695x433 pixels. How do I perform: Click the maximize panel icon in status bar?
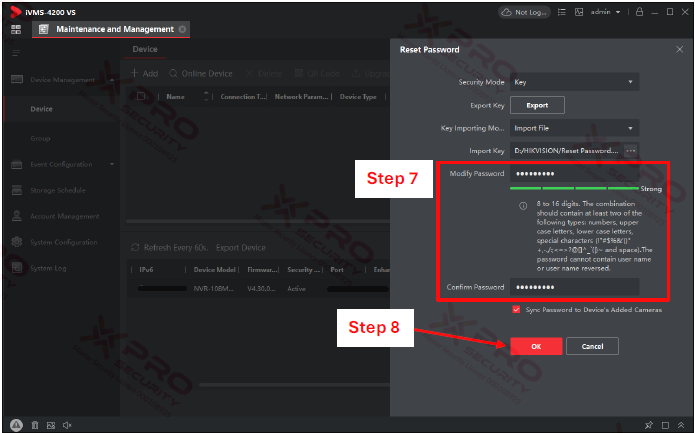(x=665, y=425)
